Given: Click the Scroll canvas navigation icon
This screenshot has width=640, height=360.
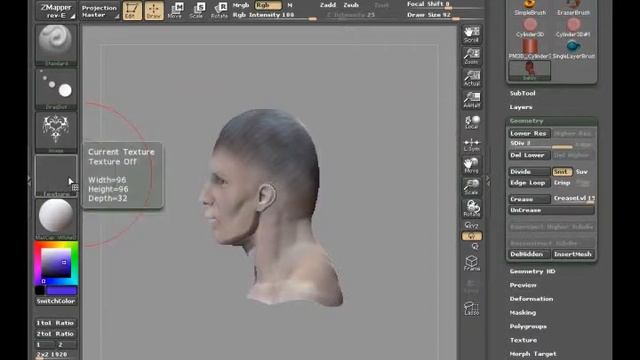Looking at the screenshot, I should (471, 34).
